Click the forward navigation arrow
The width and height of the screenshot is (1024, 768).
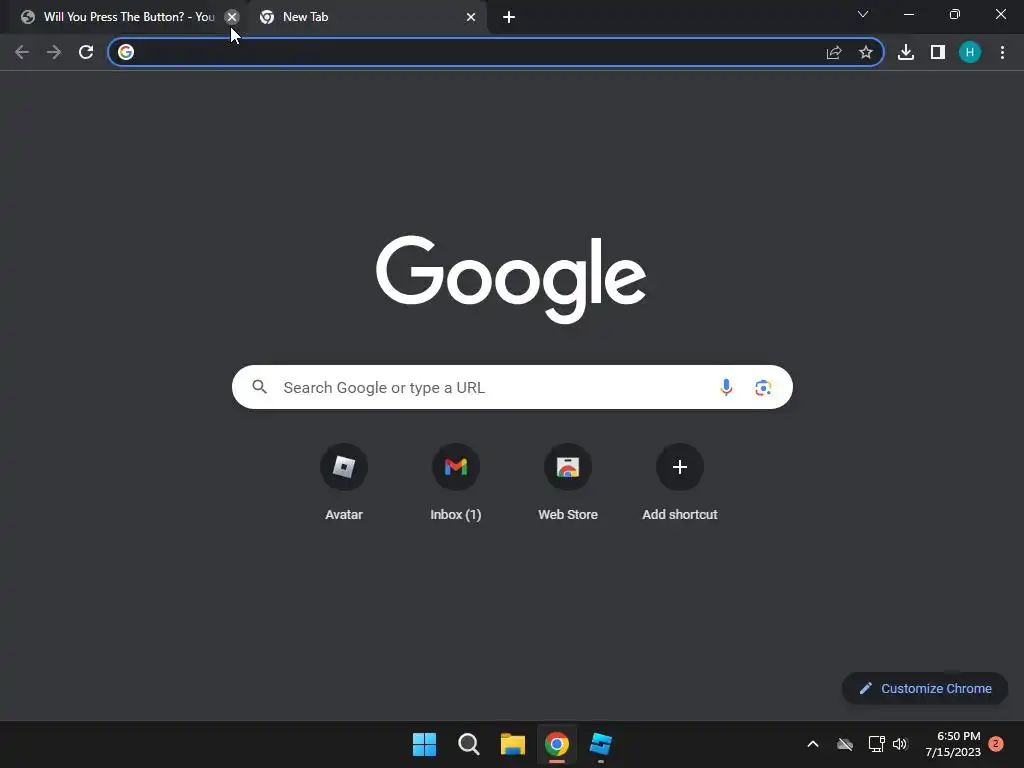pyautogui.click(x=54, y=52)
